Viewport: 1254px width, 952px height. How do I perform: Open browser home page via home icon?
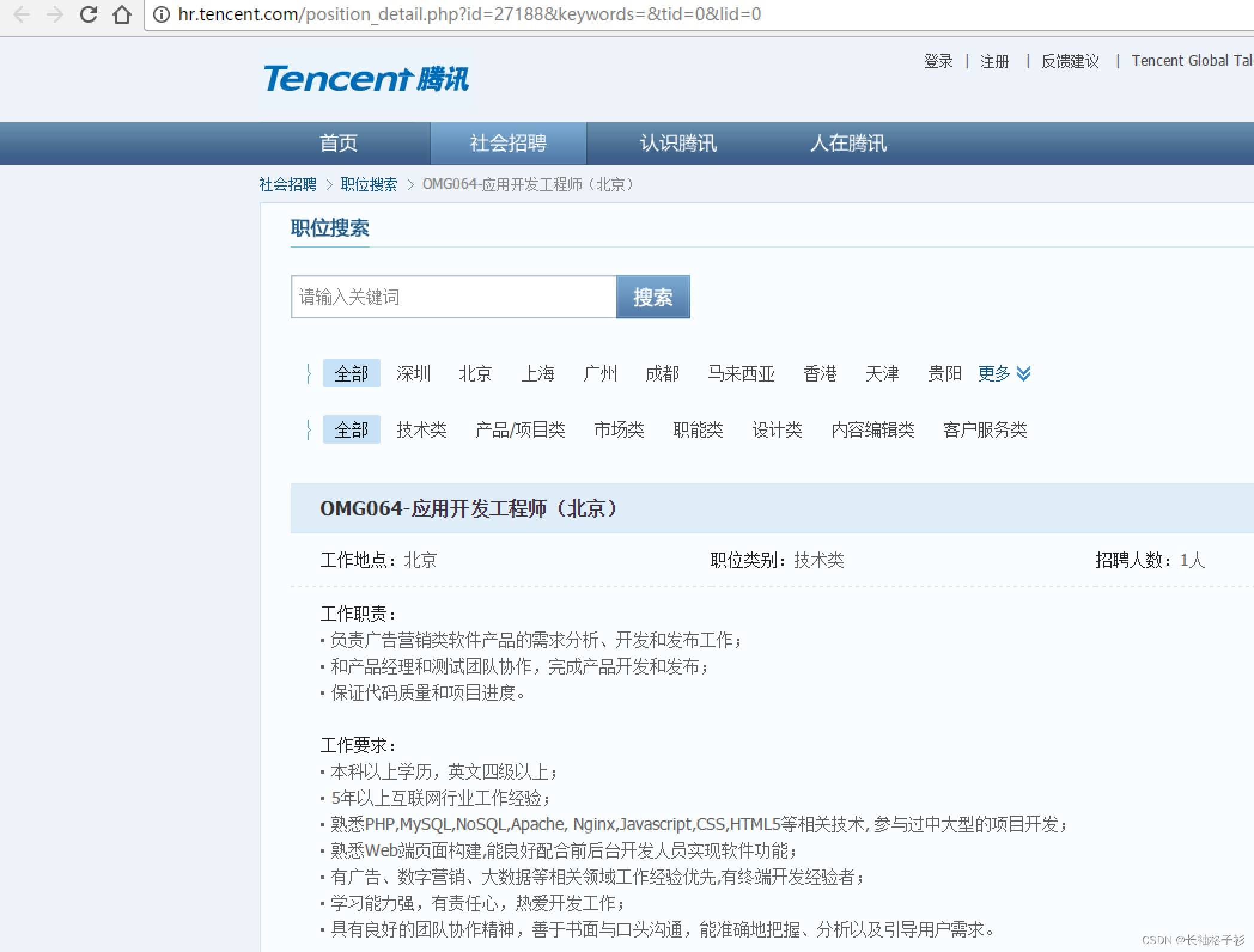(123, 15)
